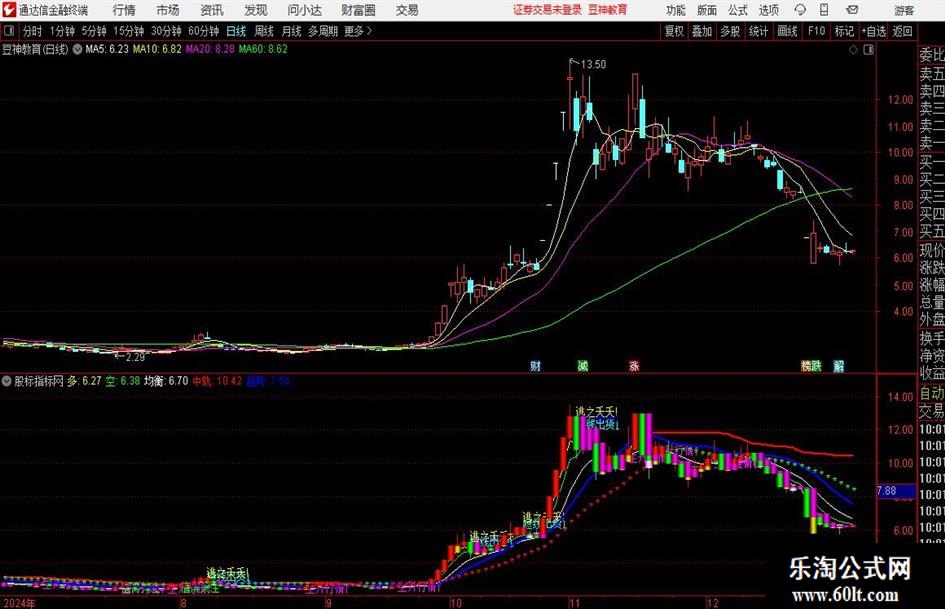Expand the 股标指标网 indicator dropdown
The image size is (945, 609).
[7, 381]
